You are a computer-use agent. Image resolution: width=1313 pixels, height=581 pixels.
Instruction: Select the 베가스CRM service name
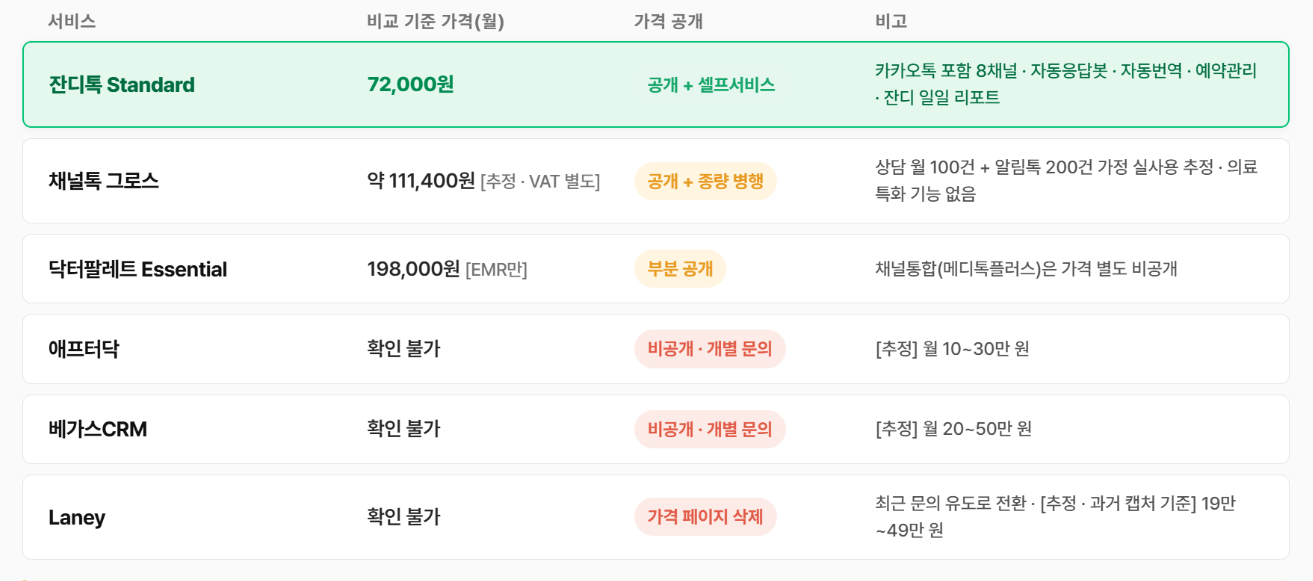click(97, 429)
